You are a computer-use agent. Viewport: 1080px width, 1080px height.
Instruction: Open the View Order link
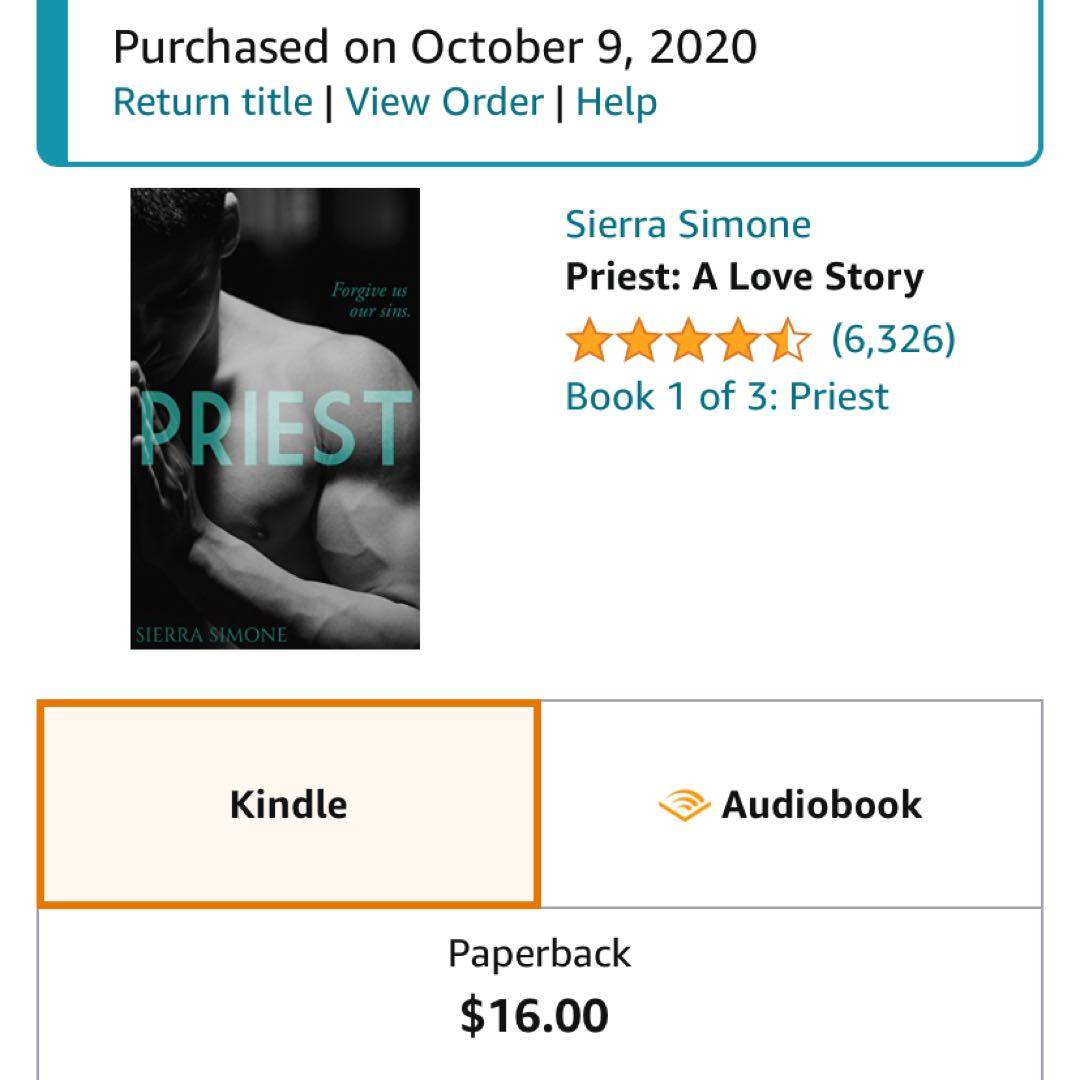click(445, 102)
